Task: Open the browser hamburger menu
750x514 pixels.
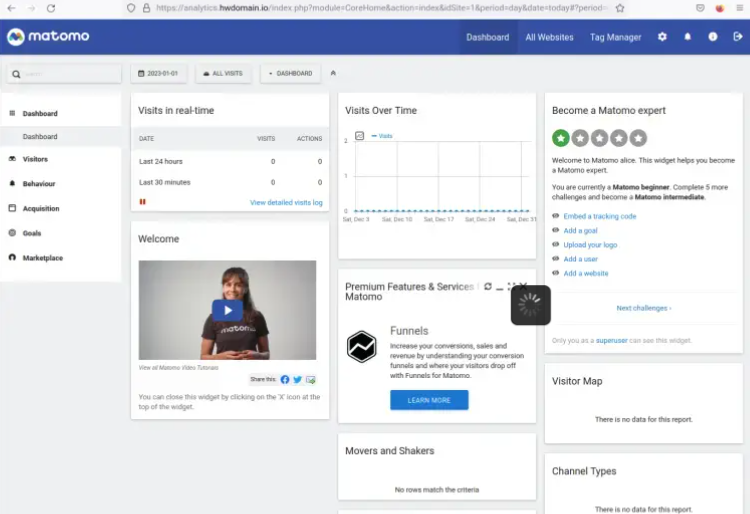Action: click(739, 8)
